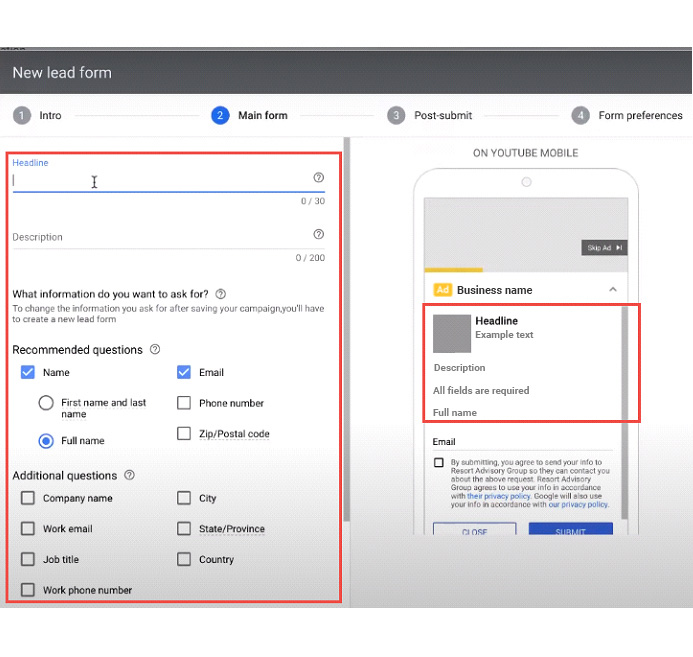Click the Headline field help icon
This screenshot has width=693, height=657.
coord(318,178)
